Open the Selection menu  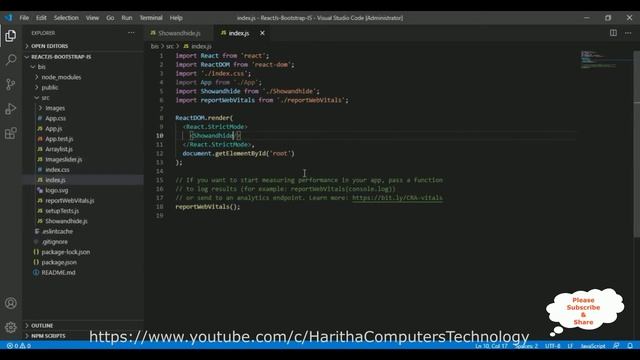(66, 18)
